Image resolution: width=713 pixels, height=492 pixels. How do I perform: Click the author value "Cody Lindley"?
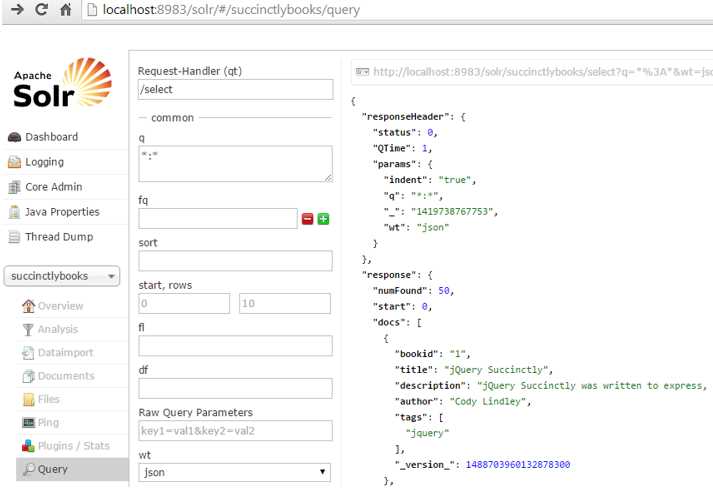click(488, 402)
